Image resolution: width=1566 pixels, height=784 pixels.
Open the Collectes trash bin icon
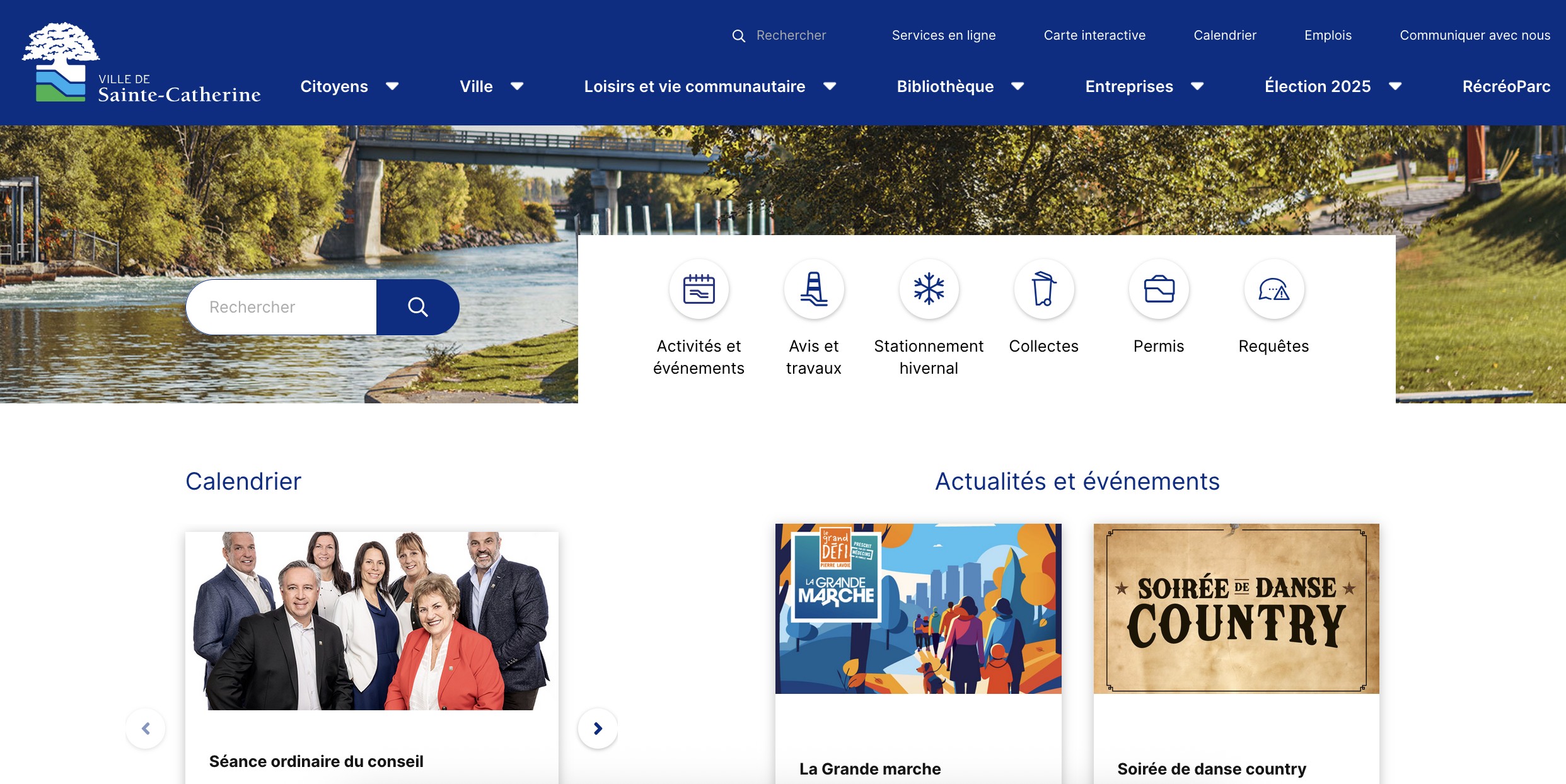click(x=1043, y=290)
